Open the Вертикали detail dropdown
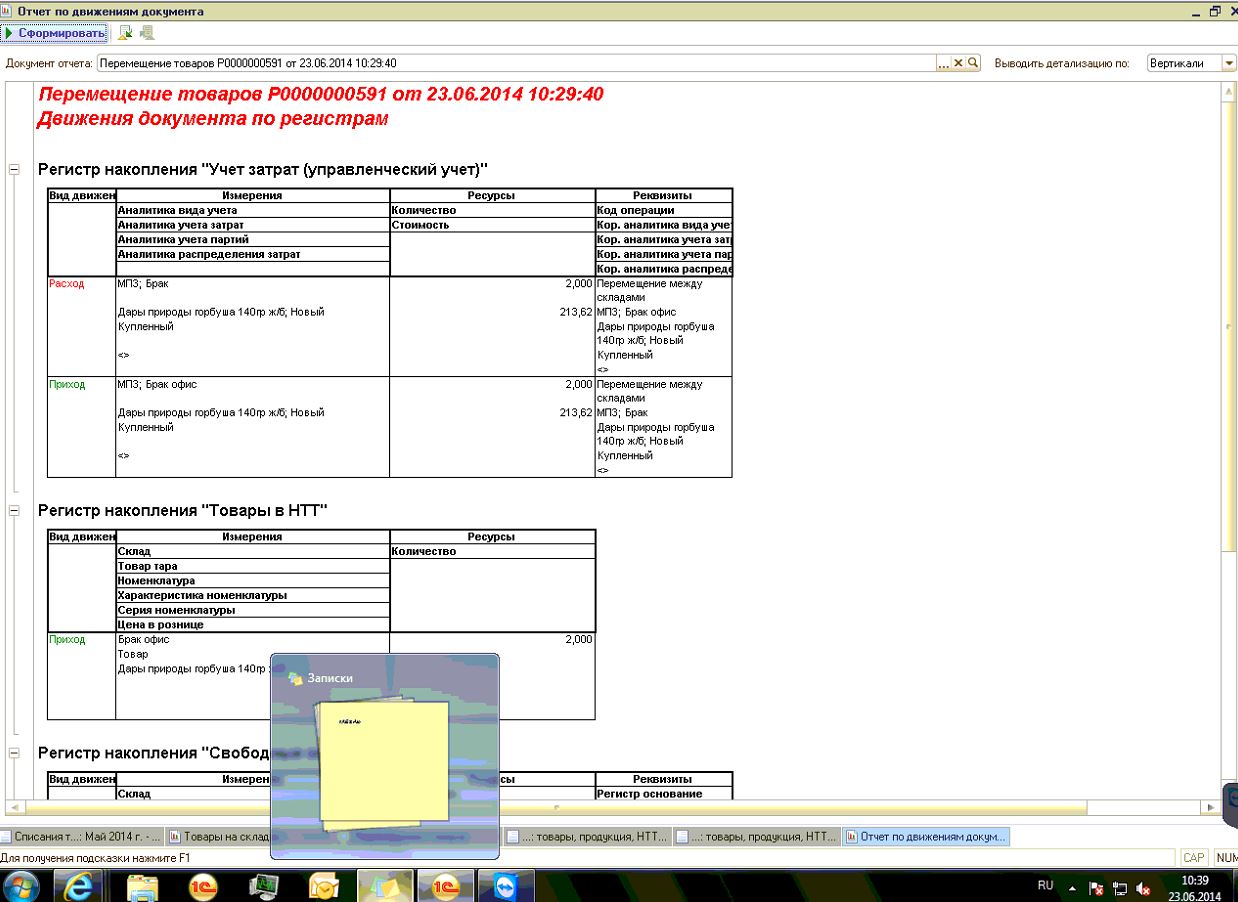Image resolution: width=1238 pixels, height=902 pixels. (1229, 63)
